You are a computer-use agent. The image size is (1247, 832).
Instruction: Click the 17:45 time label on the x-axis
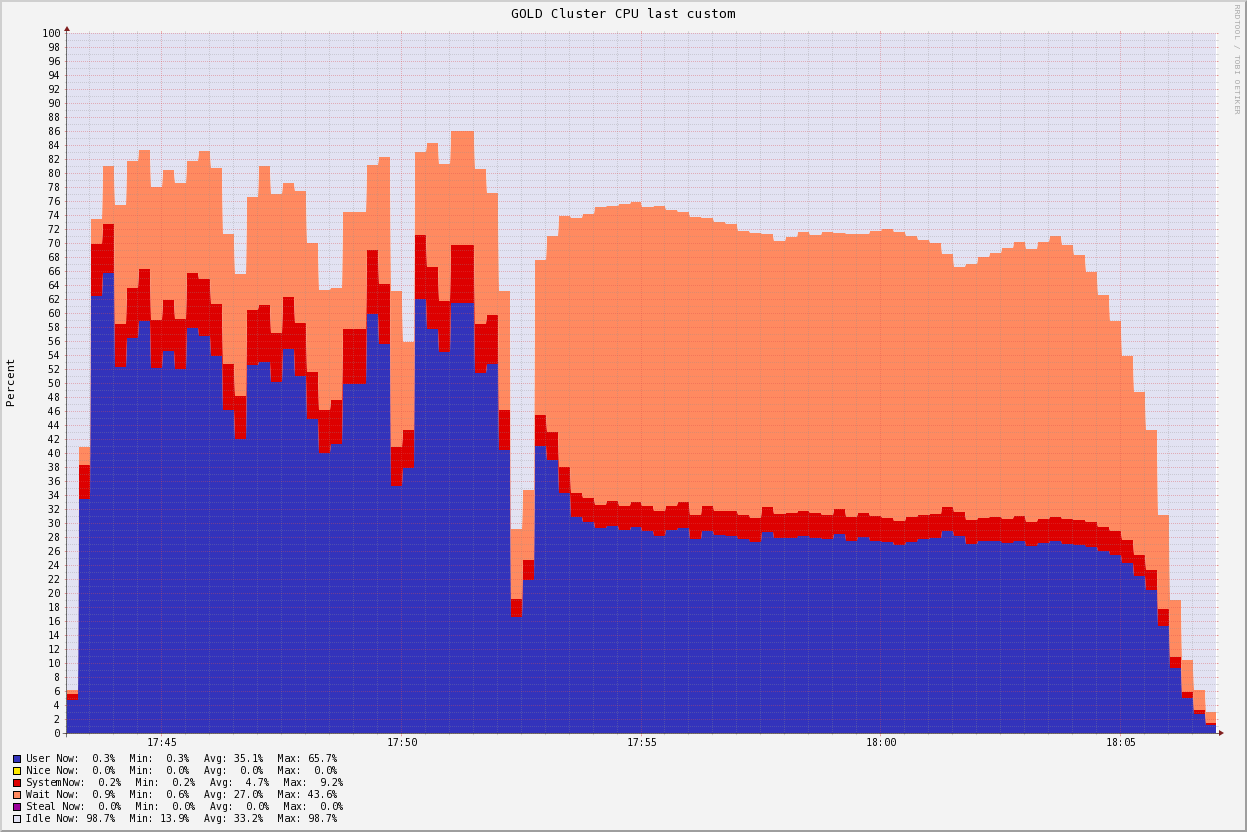(162, 743)
